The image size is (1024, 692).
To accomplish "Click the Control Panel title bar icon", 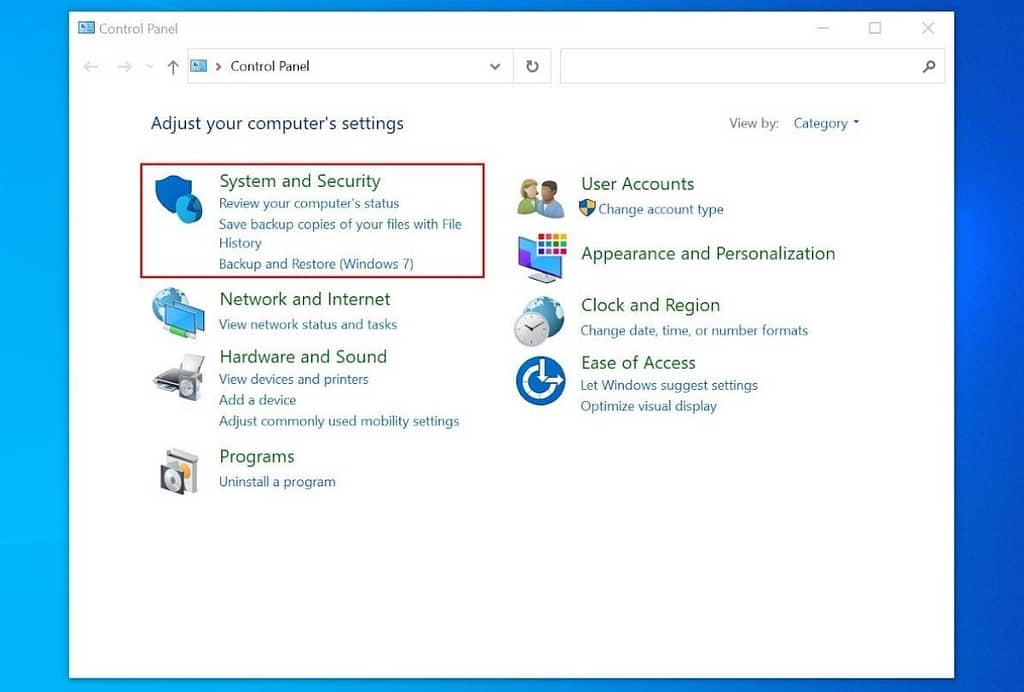I will tap(86, 28).
